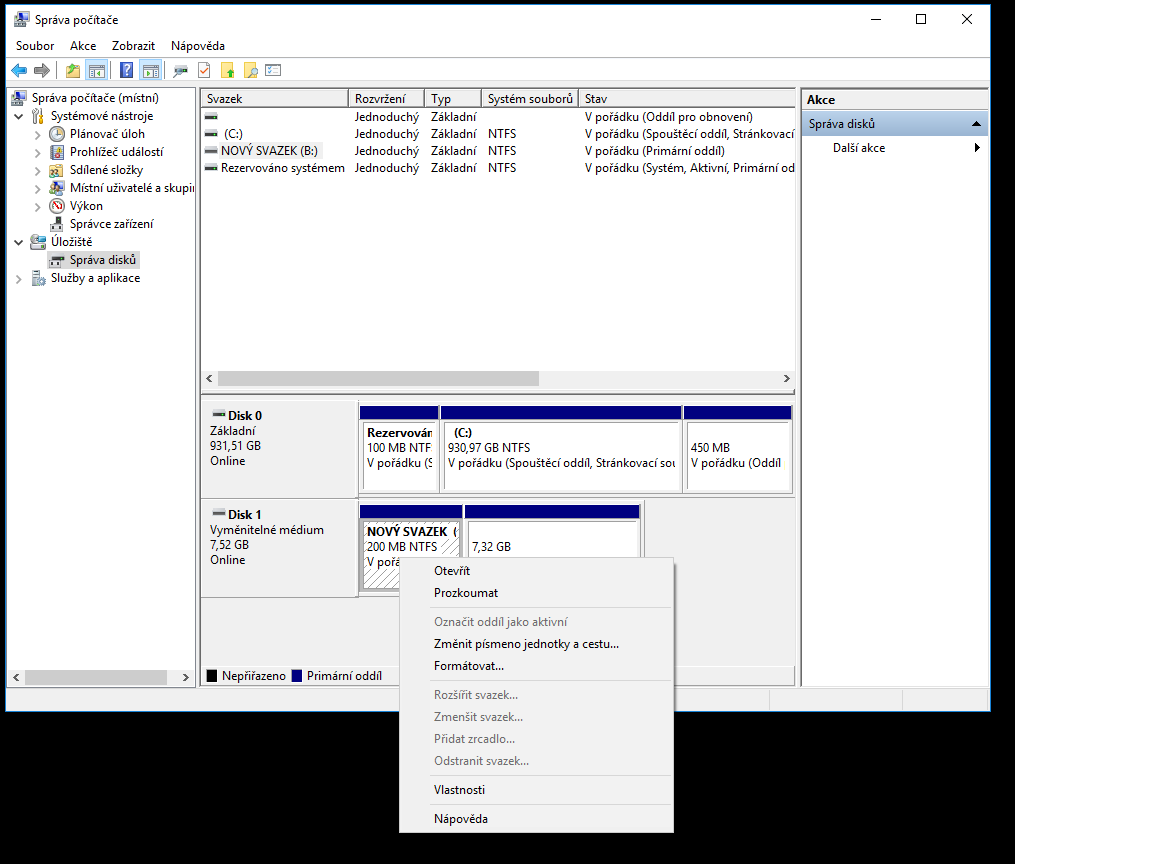Open the Zobrazit menu in menu bar
Screen dimensions: 1152x864
[133, 46]
